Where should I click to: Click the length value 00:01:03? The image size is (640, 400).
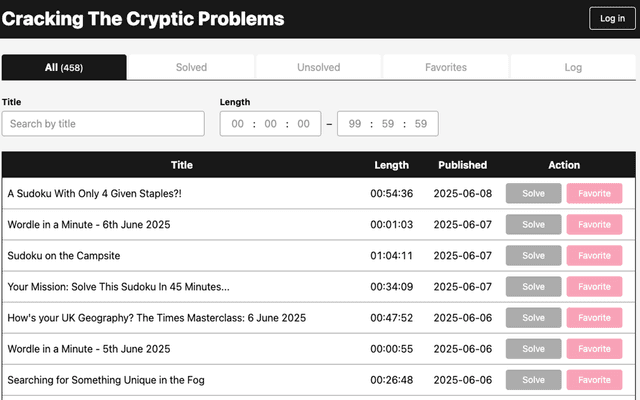pos(391,224)
